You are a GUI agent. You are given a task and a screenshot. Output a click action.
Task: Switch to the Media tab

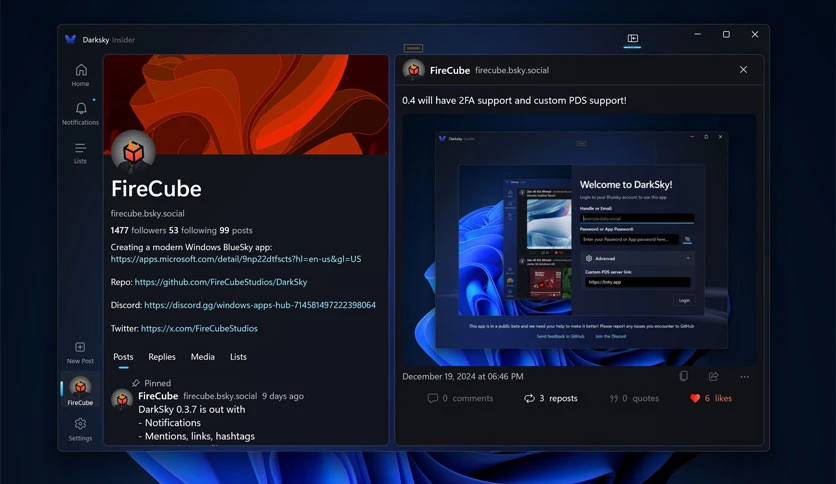203,357
